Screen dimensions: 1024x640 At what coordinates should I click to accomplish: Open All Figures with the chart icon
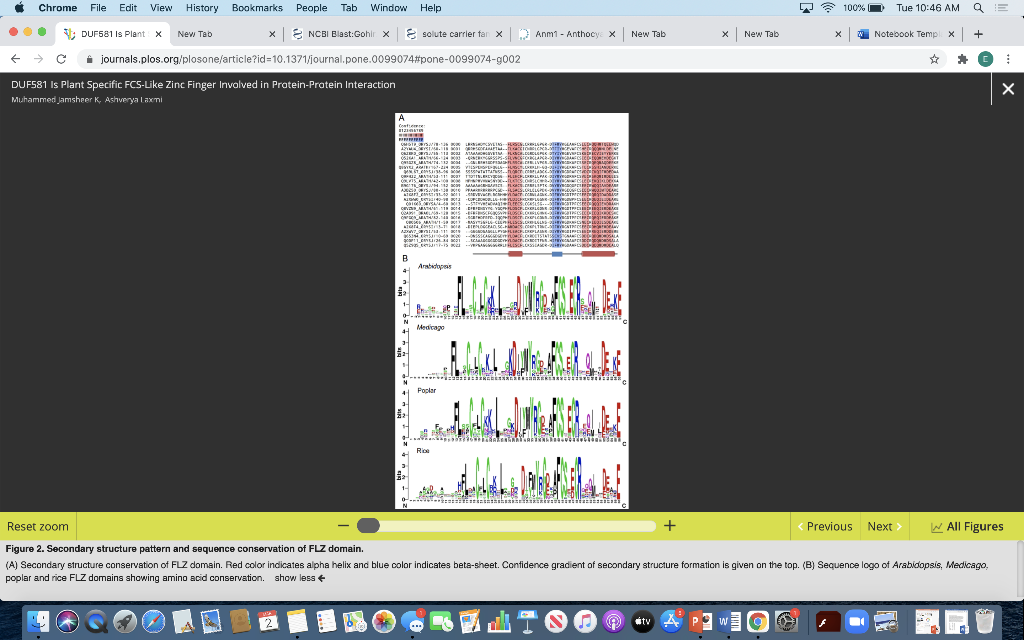tap(965, 526)
